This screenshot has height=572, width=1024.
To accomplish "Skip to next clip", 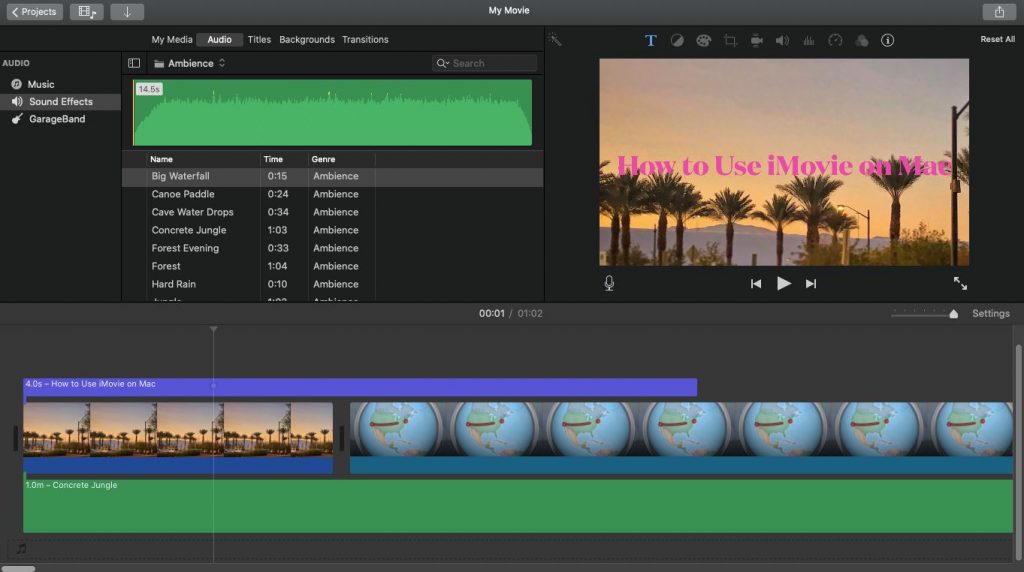I will (x=811, y=283).
